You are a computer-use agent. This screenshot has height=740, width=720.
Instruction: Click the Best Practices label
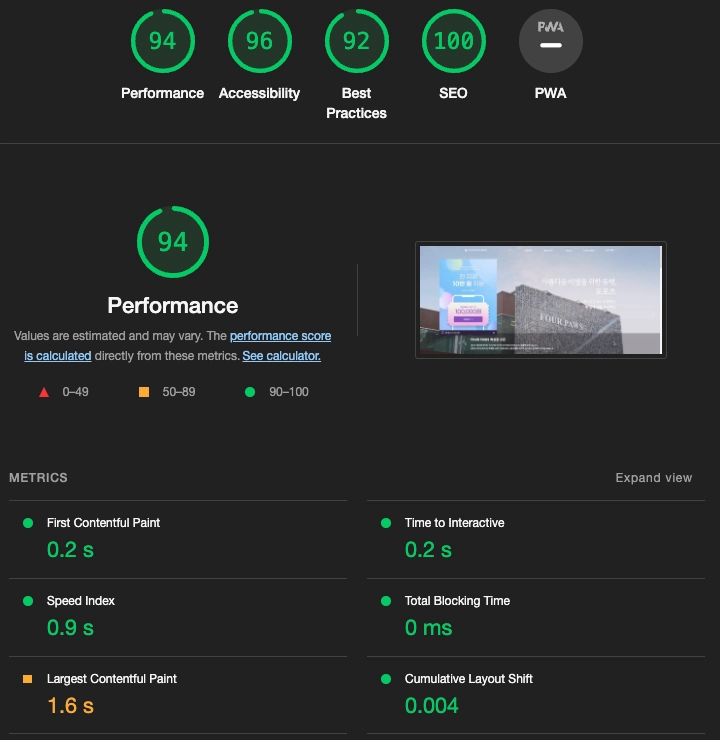[x=356, y=103]
